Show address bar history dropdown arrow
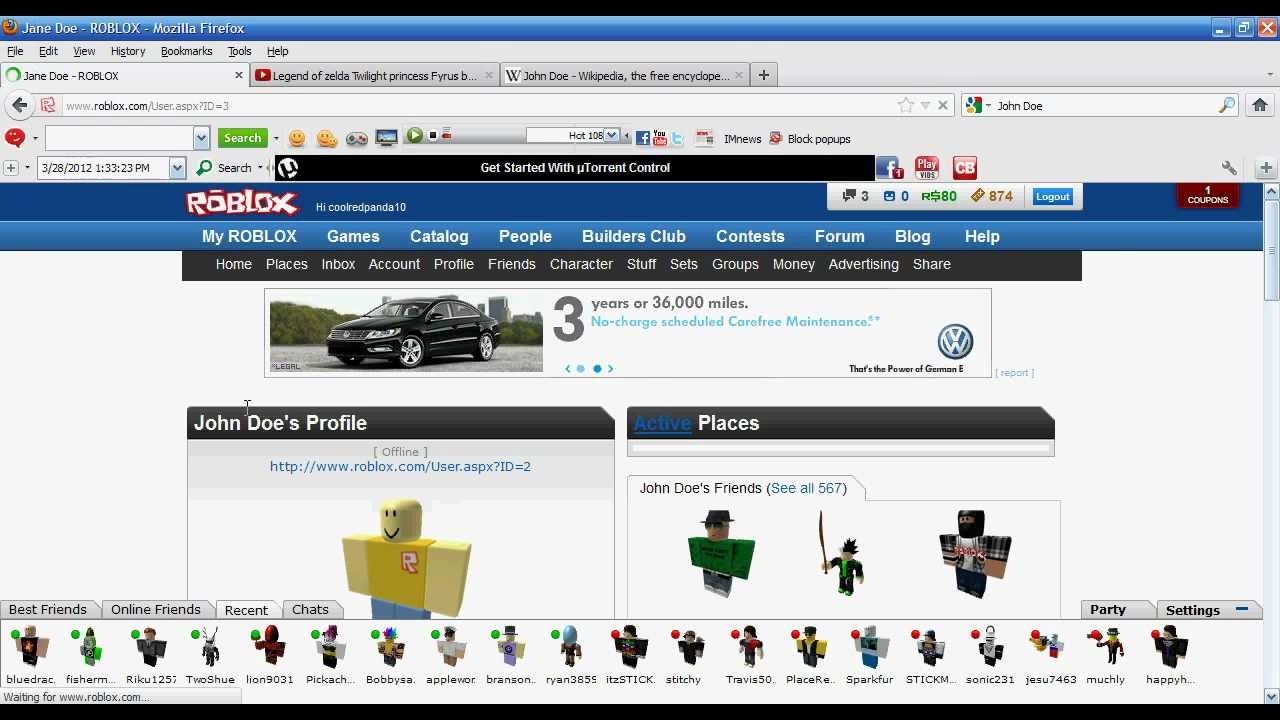This screenshot has width=1280, height=720. pos(925,105)
